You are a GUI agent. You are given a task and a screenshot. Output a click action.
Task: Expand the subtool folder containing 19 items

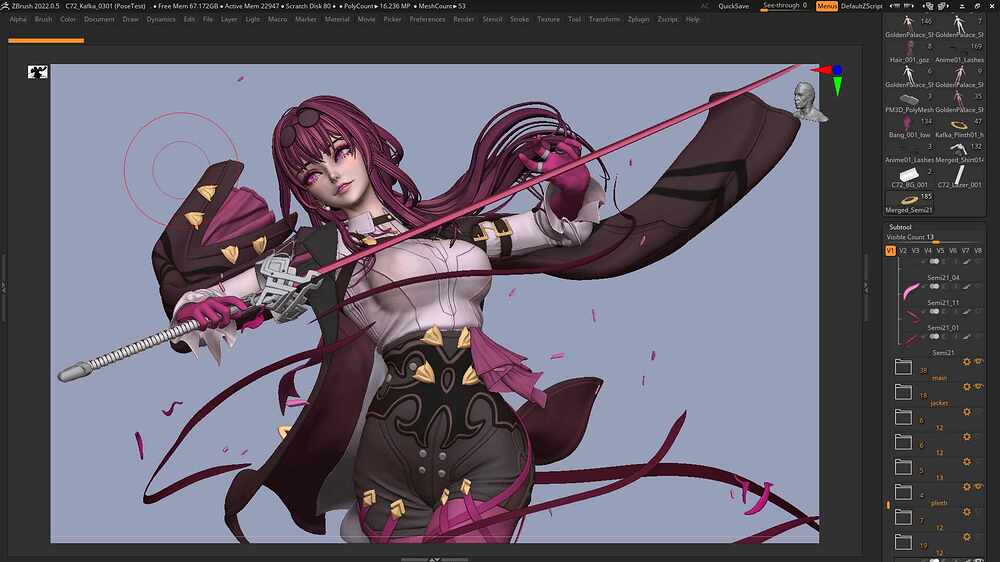pos(903,542)
